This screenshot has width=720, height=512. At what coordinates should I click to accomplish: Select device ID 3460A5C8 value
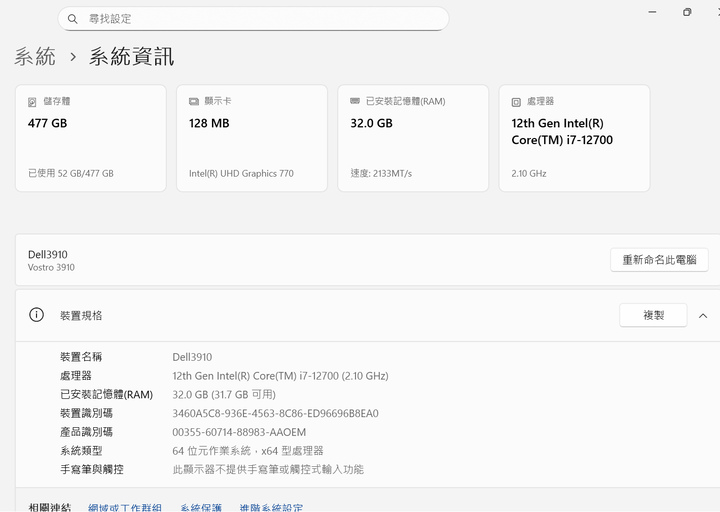coord(276,414)
